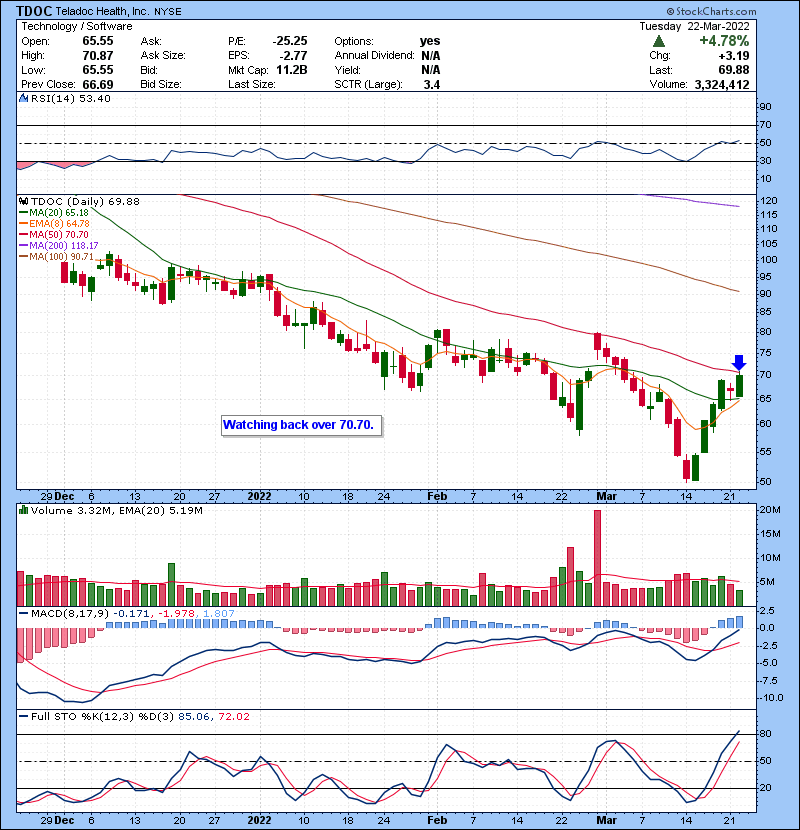Click the Last price 69.88 value
This screenshot has width=800, height=830.
click(x=733, y=70)
